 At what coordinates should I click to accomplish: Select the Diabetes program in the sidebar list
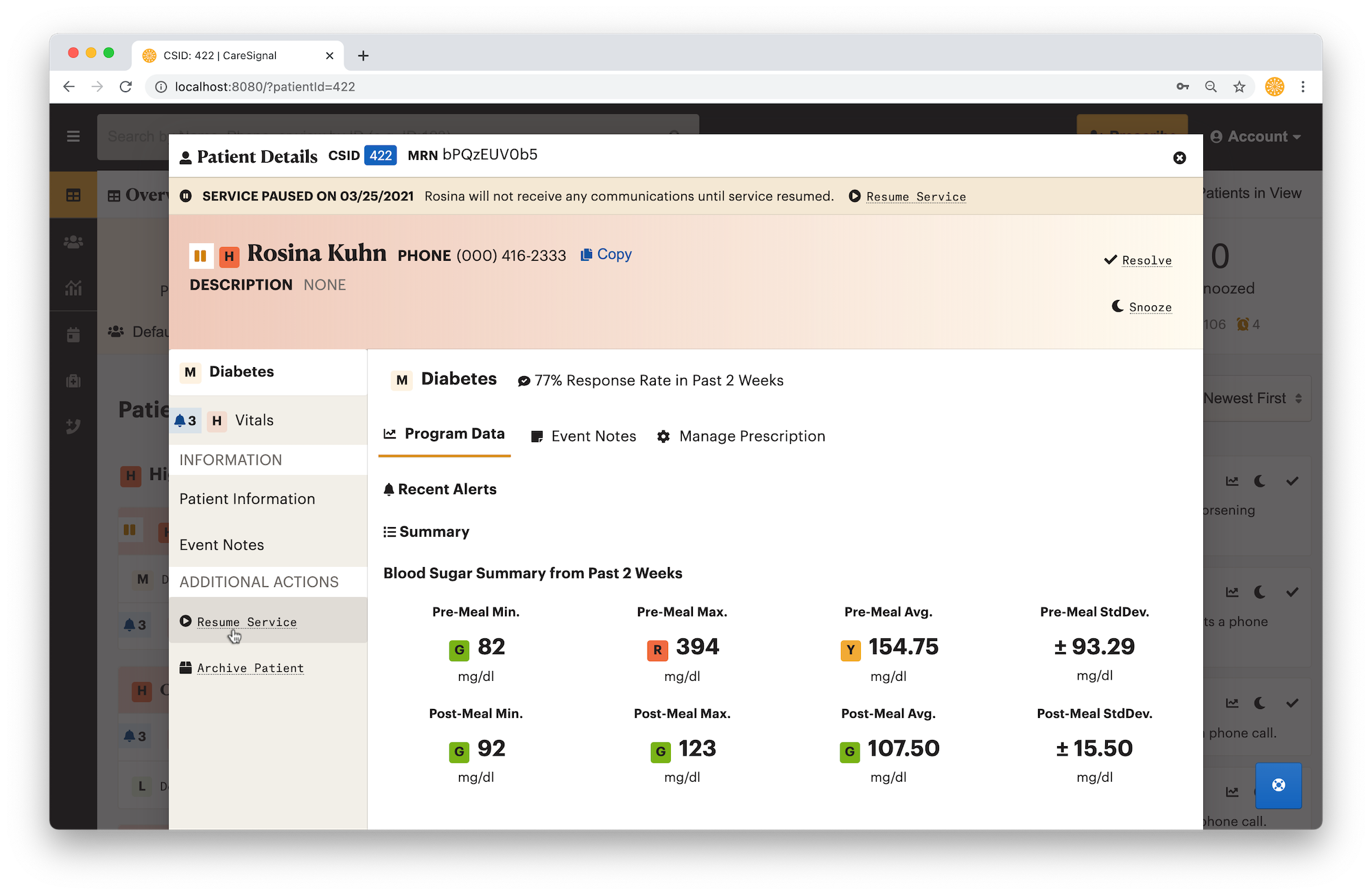pos(268,372)
